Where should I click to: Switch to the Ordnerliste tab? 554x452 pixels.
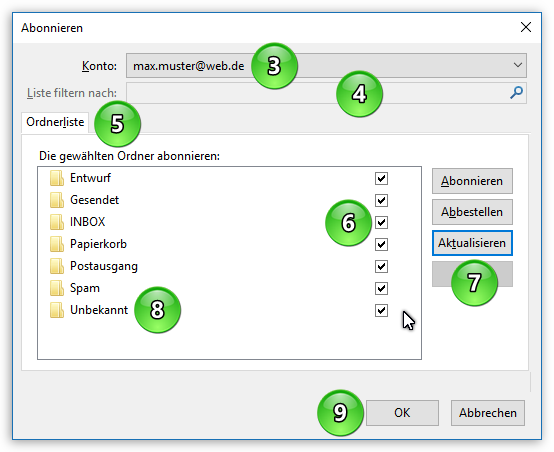coord(55,122)
